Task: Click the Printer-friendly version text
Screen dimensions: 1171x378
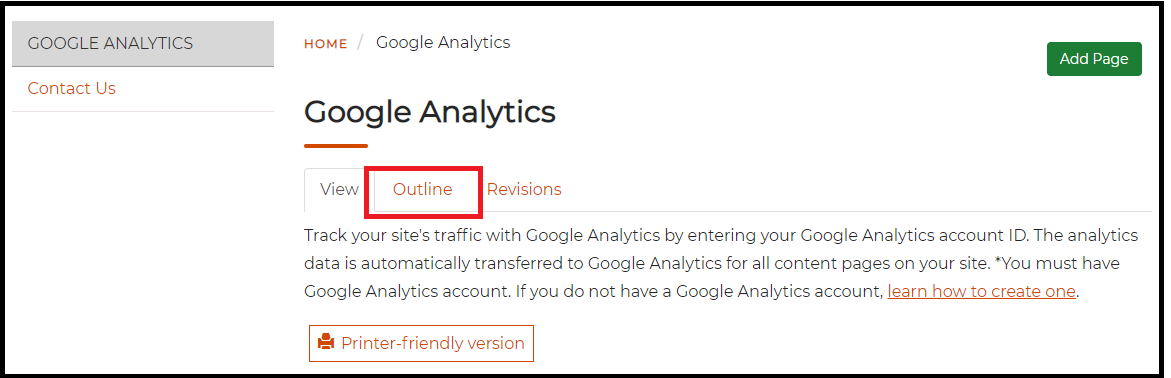Action: [433, 344]
